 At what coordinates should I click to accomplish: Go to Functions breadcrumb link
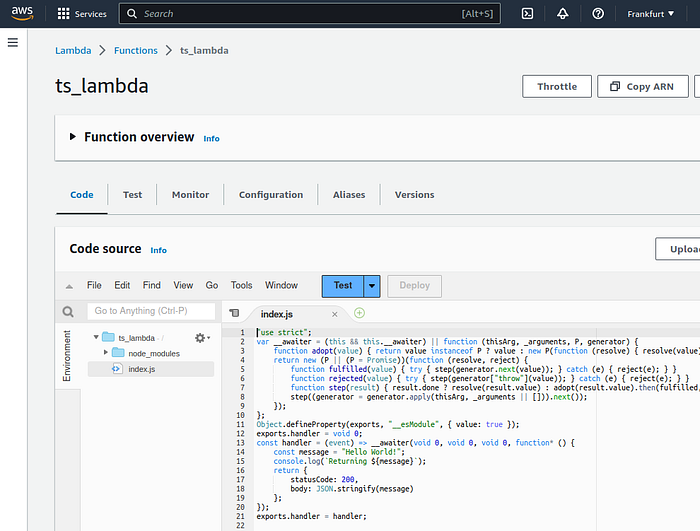coord(136,50)
